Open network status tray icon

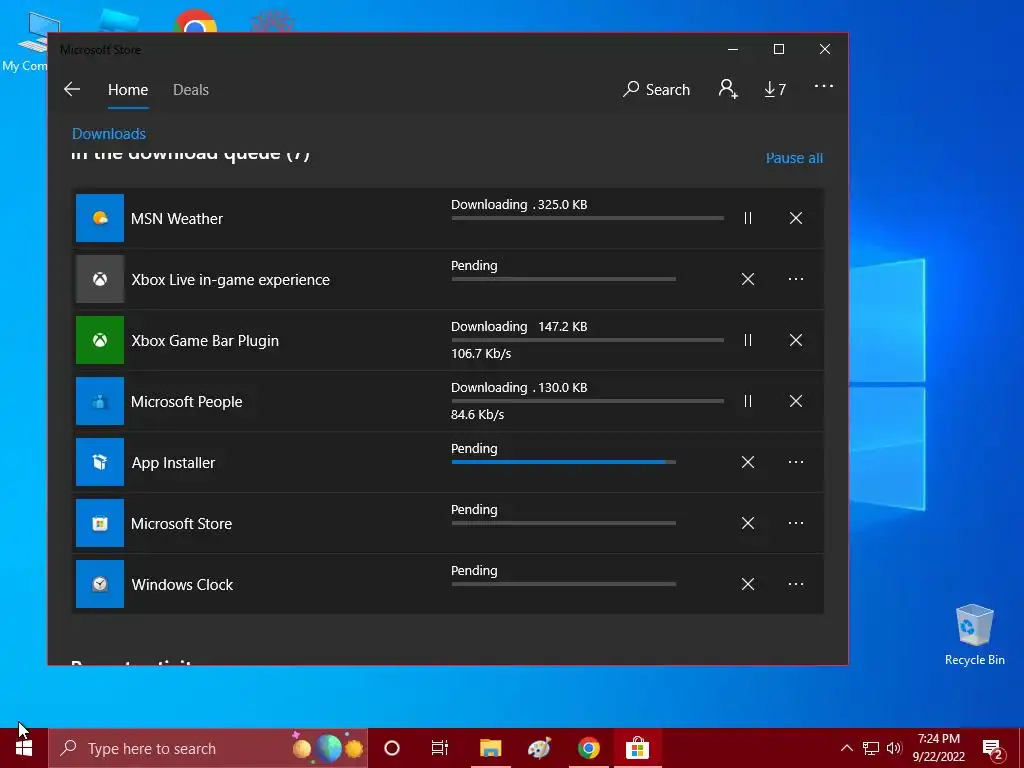point(871,748)
